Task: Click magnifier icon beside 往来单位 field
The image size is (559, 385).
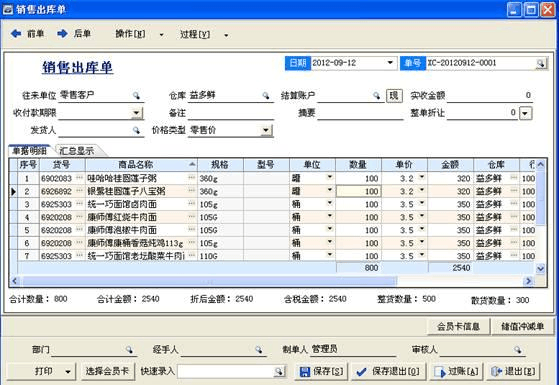Action: tap(136, 95)
